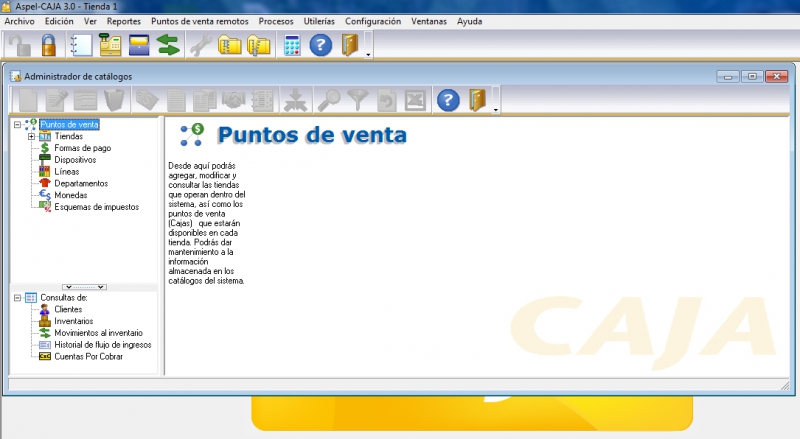The image size is (800, 439).
Task: Select Consultas de node
Action: (64, 298)
